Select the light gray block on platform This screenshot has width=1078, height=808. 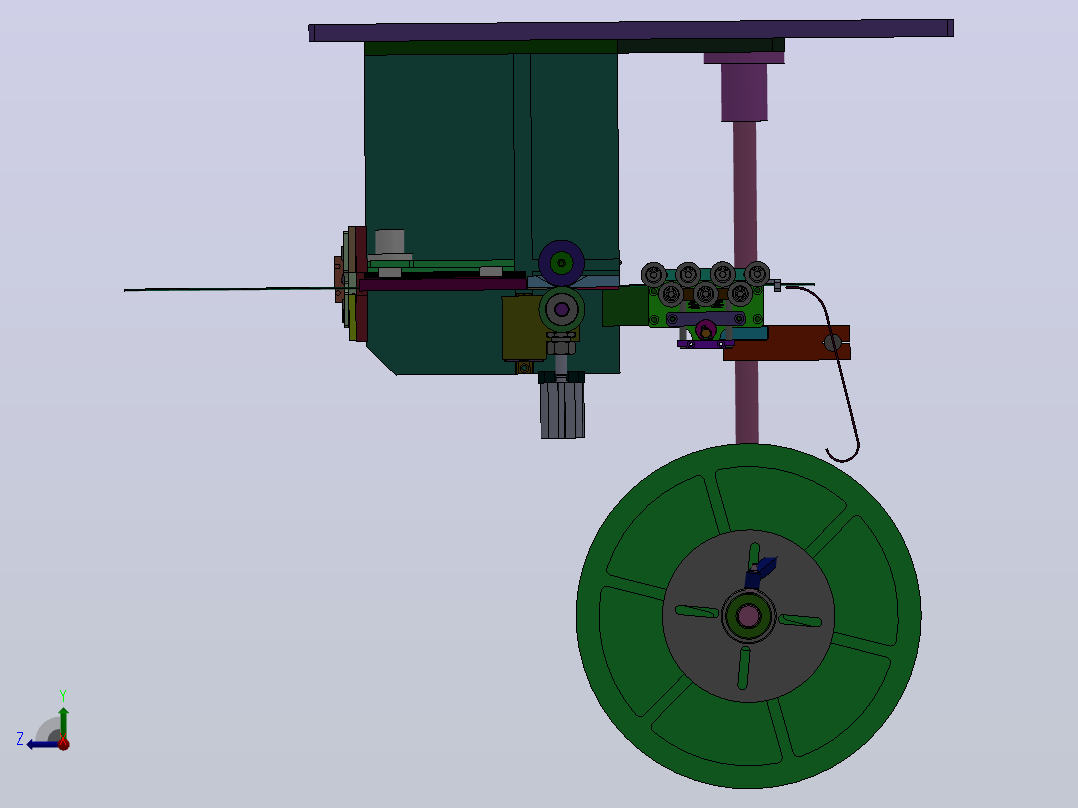[x=390, y=242]
